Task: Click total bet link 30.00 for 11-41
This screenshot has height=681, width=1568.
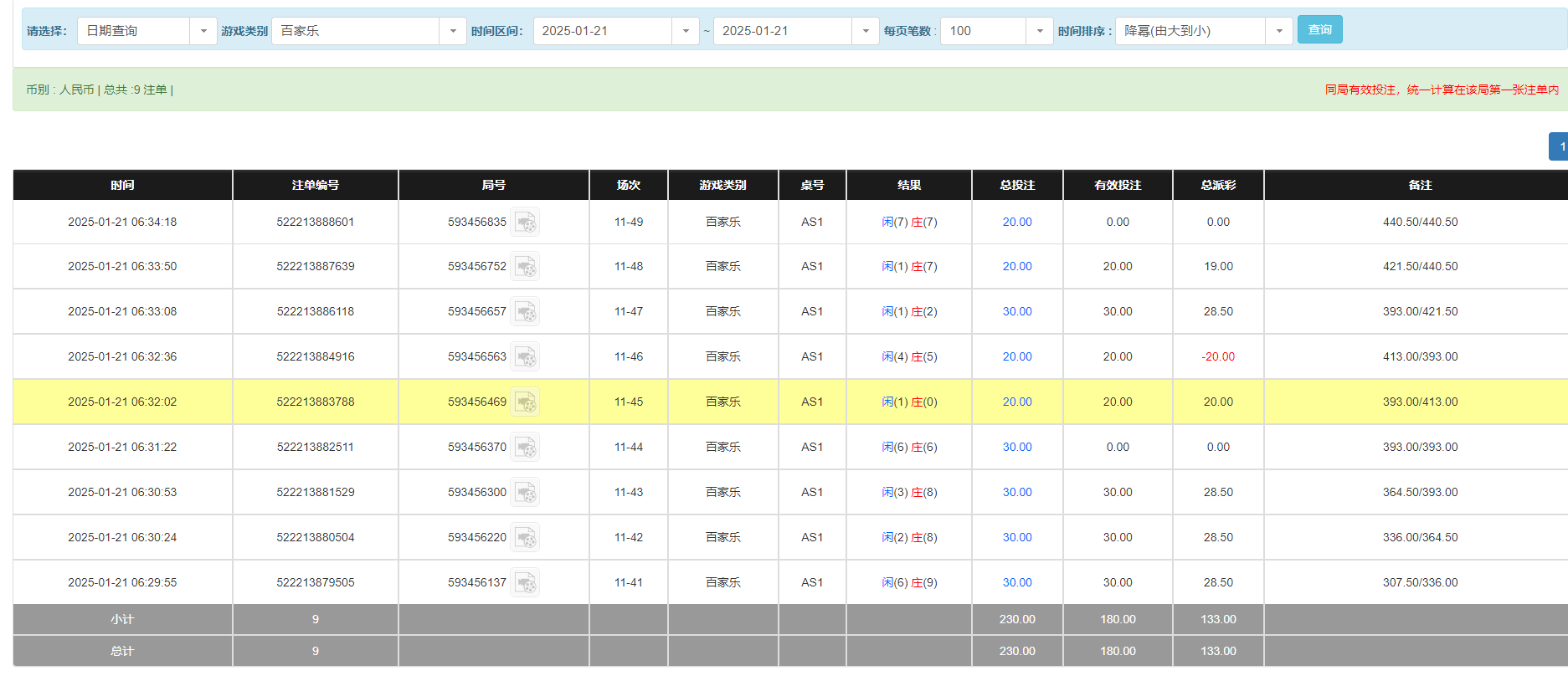Action: tap(1016, 583)
